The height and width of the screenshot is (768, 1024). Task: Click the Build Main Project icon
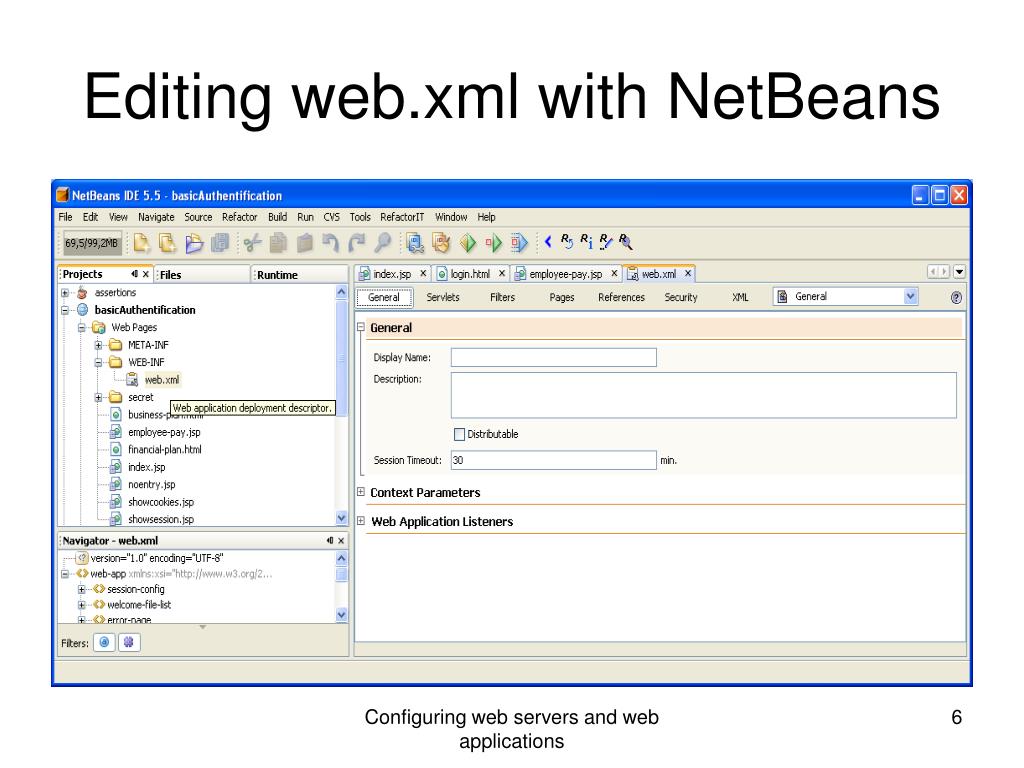[415, 243]
